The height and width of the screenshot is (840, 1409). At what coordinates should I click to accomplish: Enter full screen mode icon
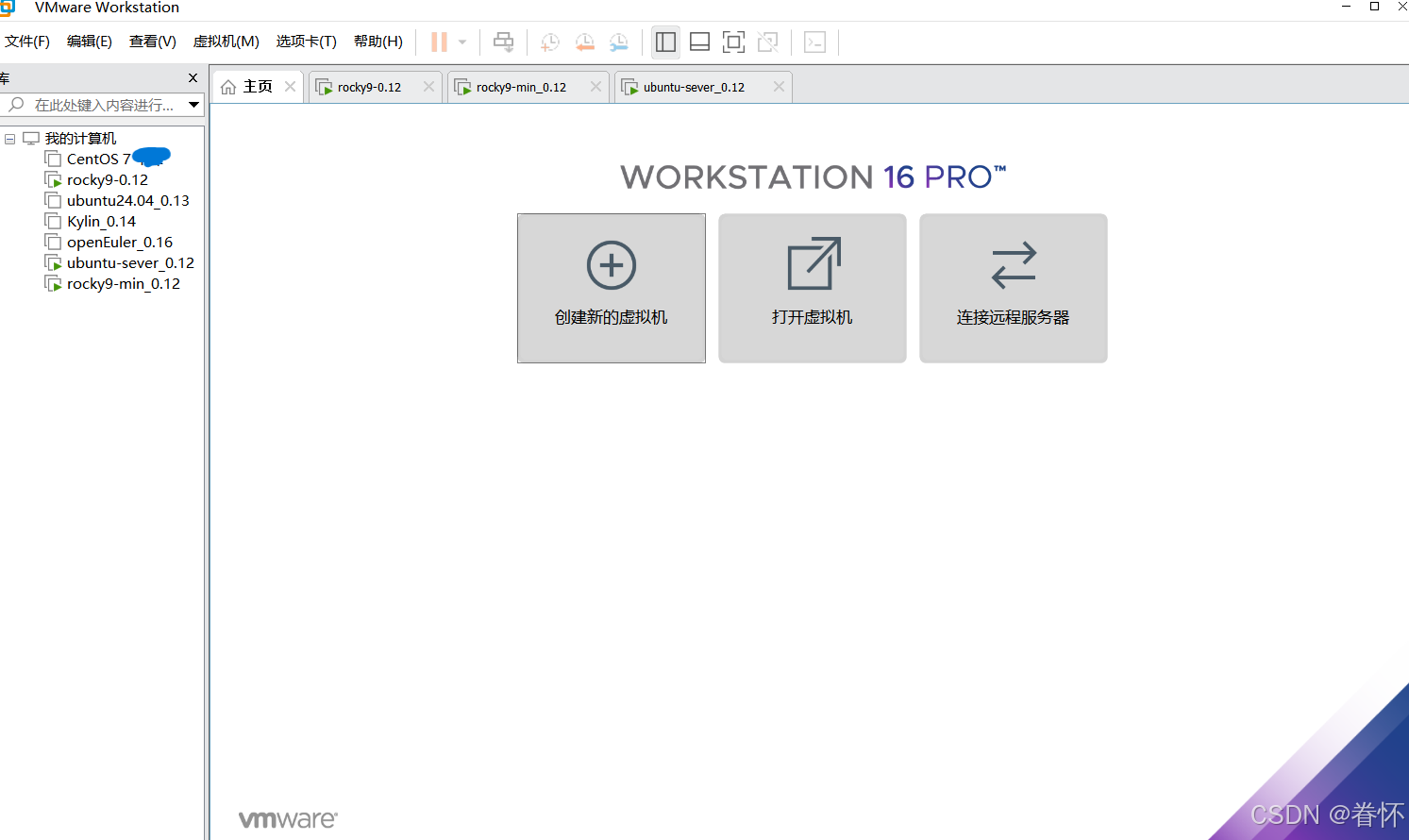(x=733, y=42)
